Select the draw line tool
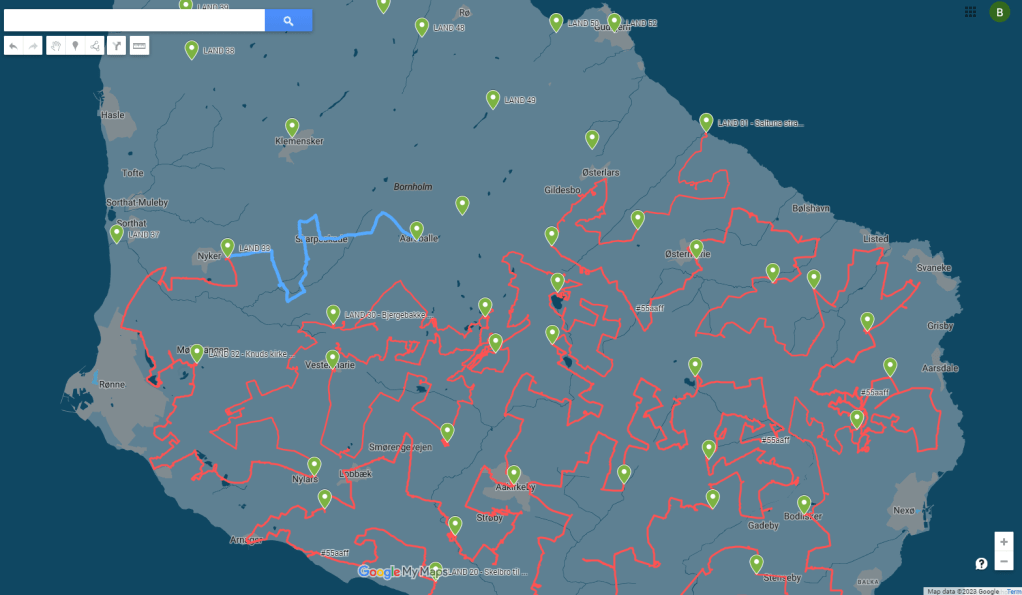 tap(94, 46)
